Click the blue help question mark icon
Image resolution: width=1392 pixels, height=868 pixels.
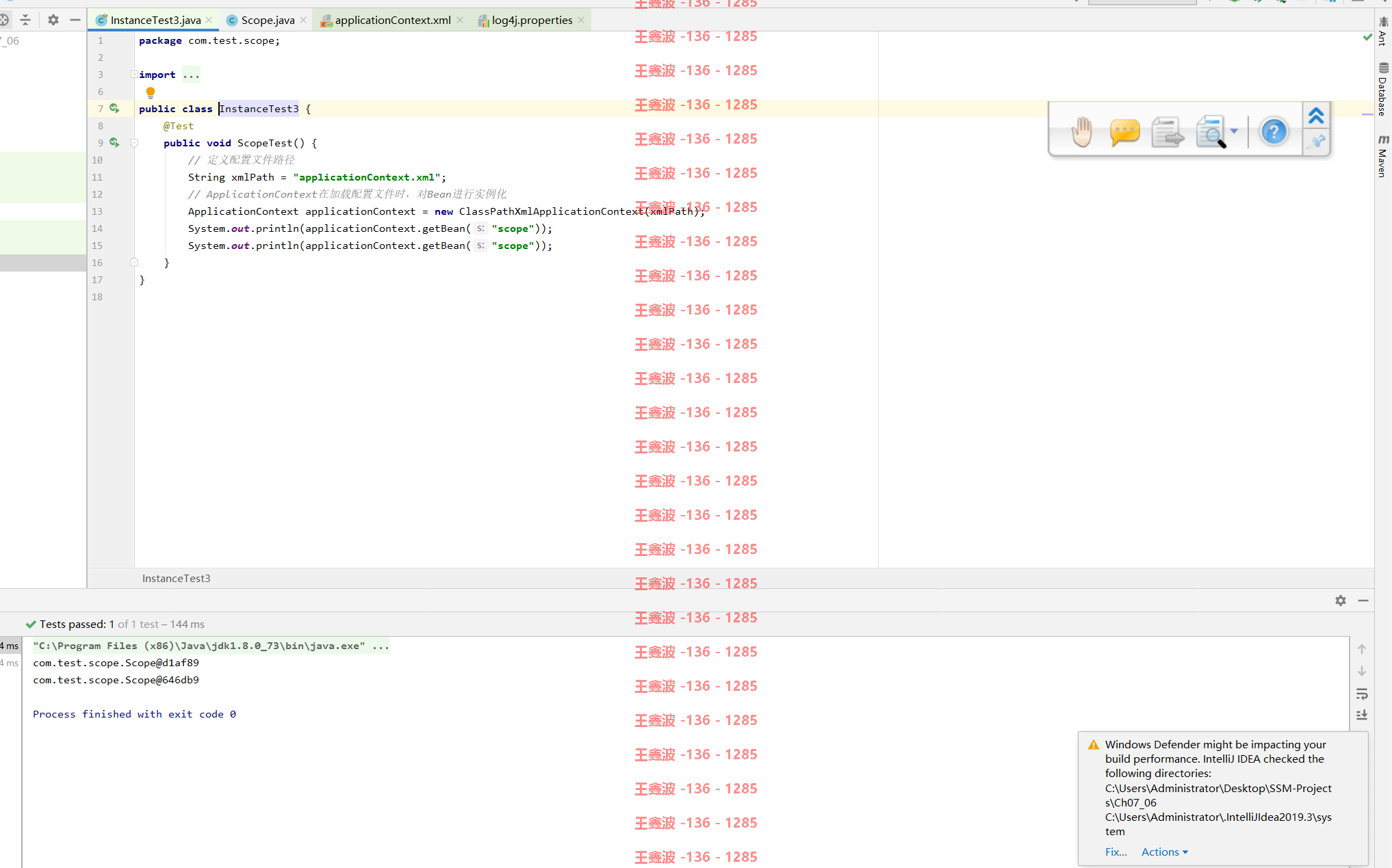coord(1274,131)
